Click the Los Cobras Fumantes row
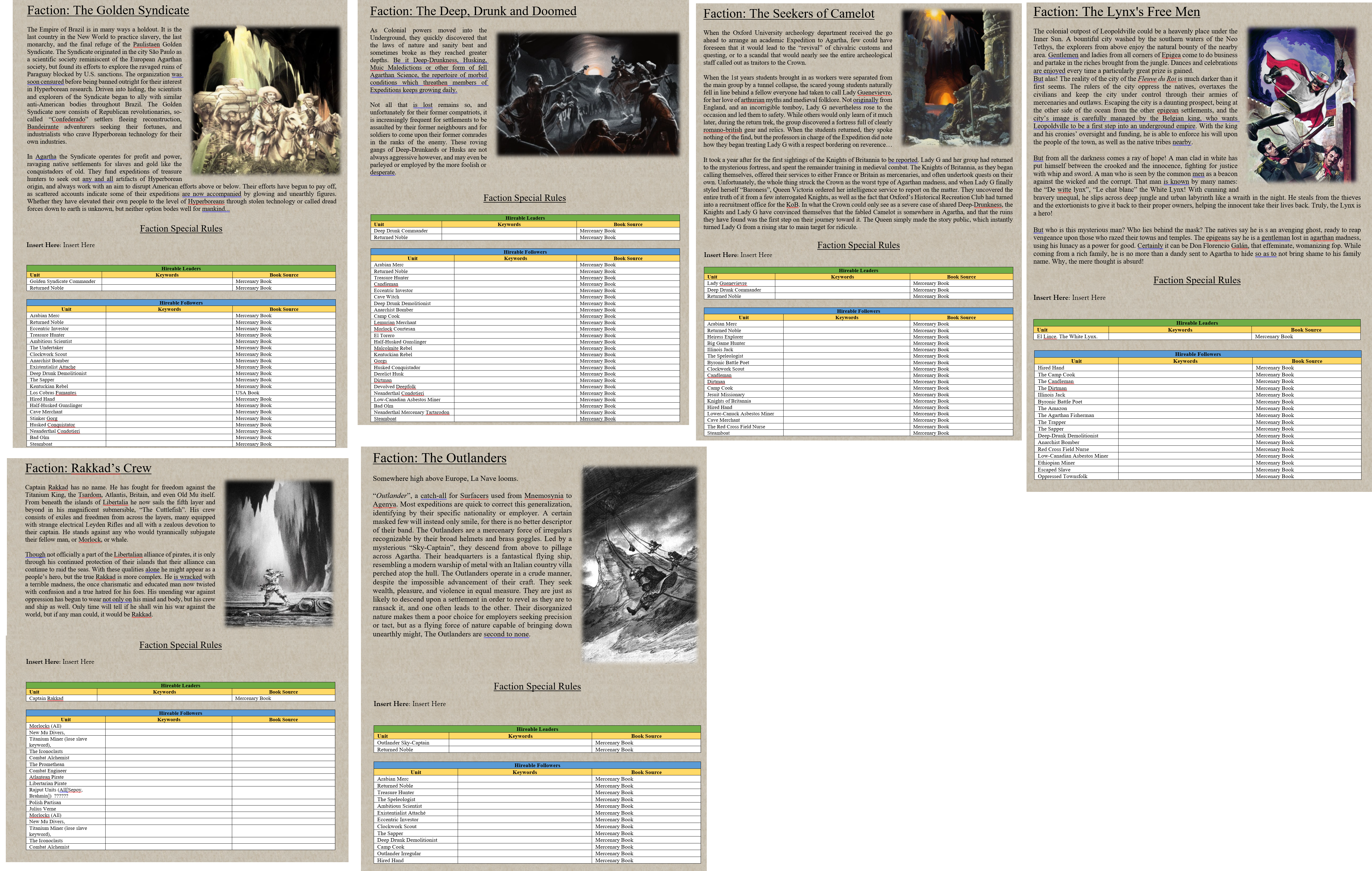 point(181,392)
